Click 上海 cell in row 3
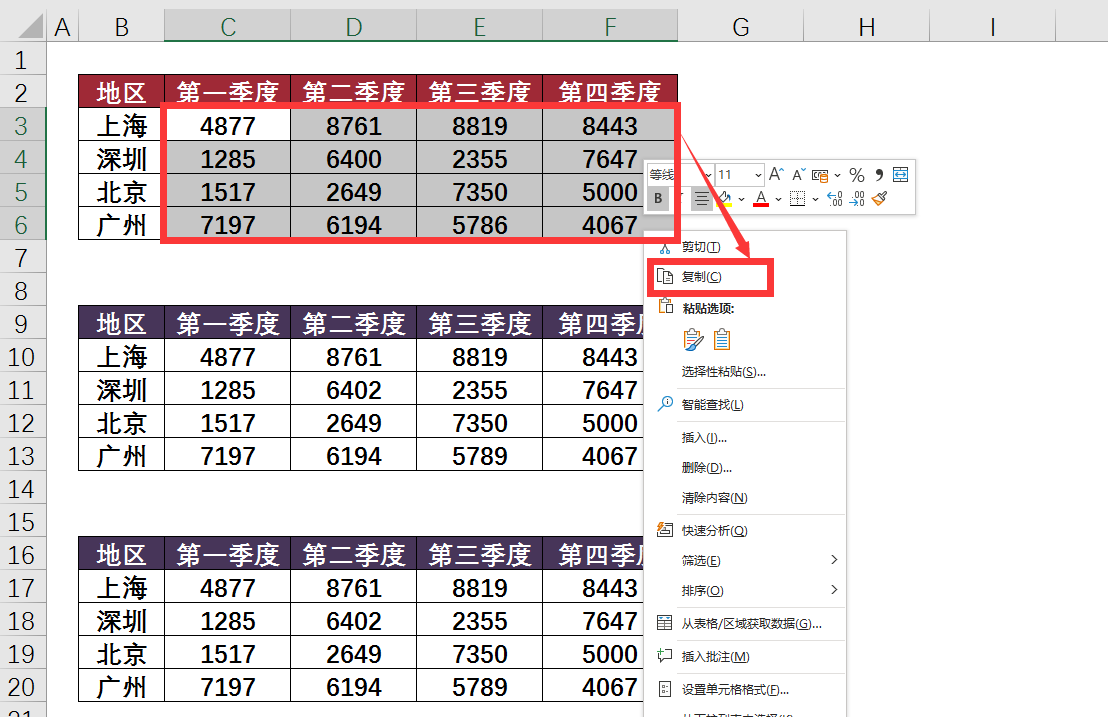Viewport: 1108px width, 717px height. coord(122,126)
